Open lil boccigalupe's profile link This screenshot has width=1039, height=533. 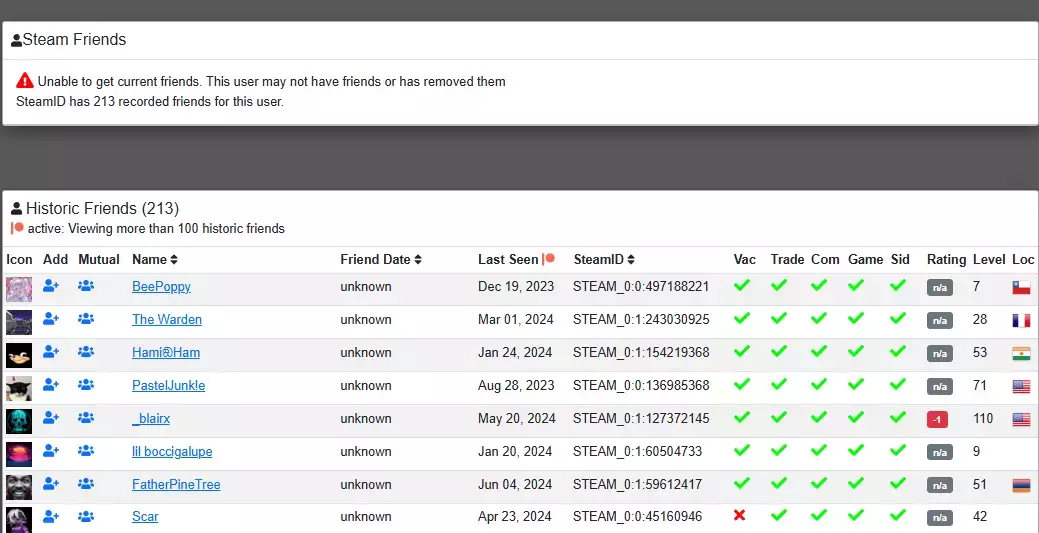coord(172,451)
